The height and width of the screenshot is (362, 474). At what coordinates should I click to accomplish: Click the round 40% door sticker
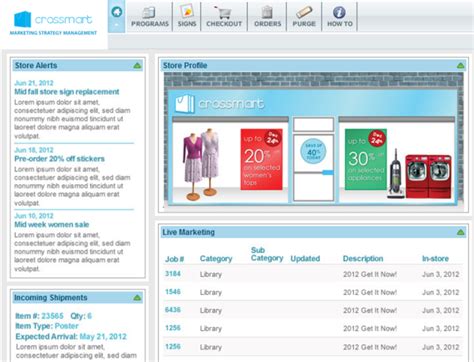pyautogui.click(x=313, y=152)
